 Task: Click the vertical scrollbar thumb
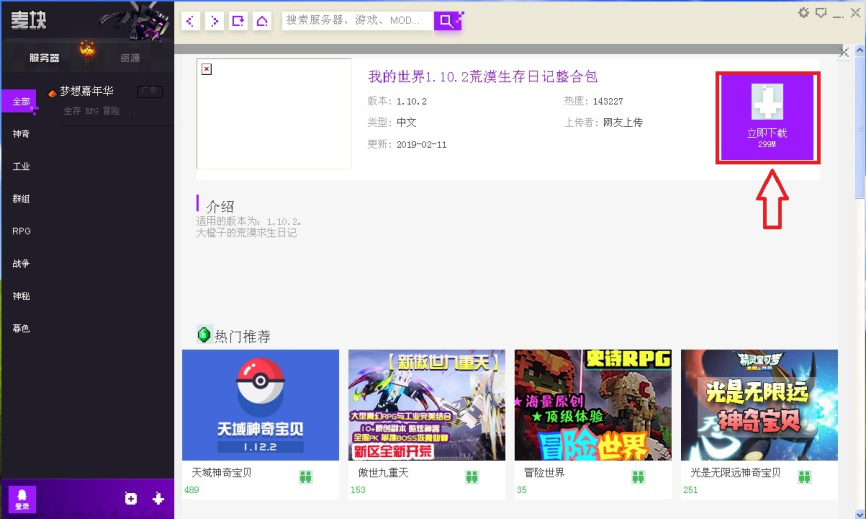(x=860, y=127)
